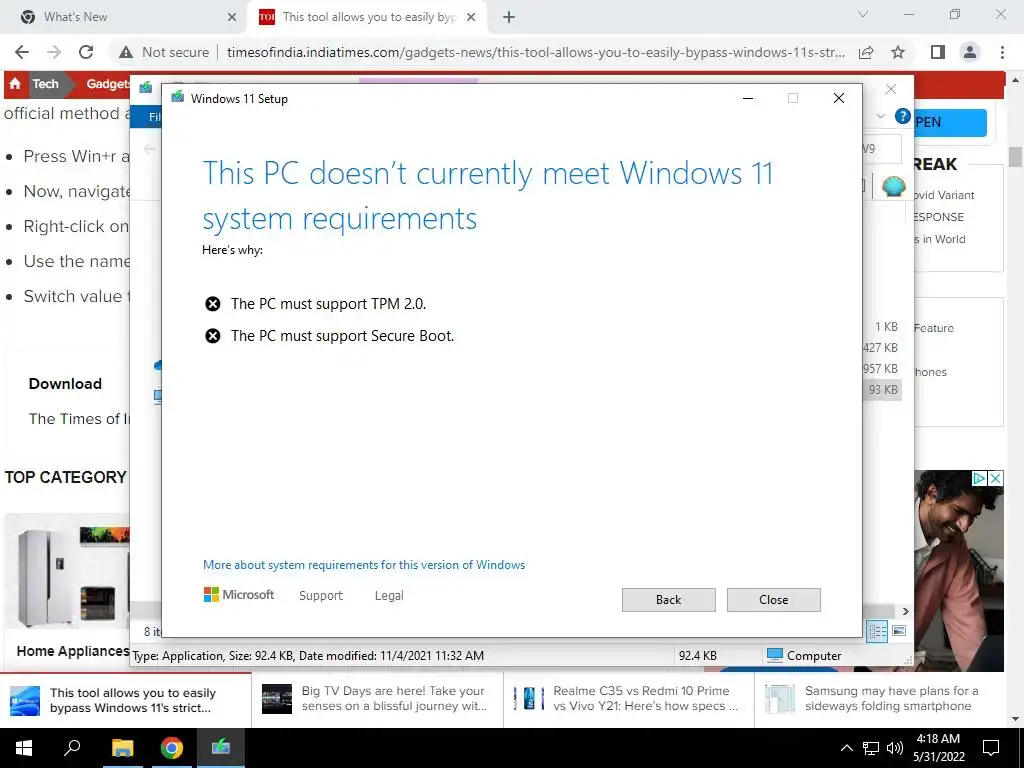Open taskbar search
The height and width of the screenshot is (768, 1024).
(72, 748)
